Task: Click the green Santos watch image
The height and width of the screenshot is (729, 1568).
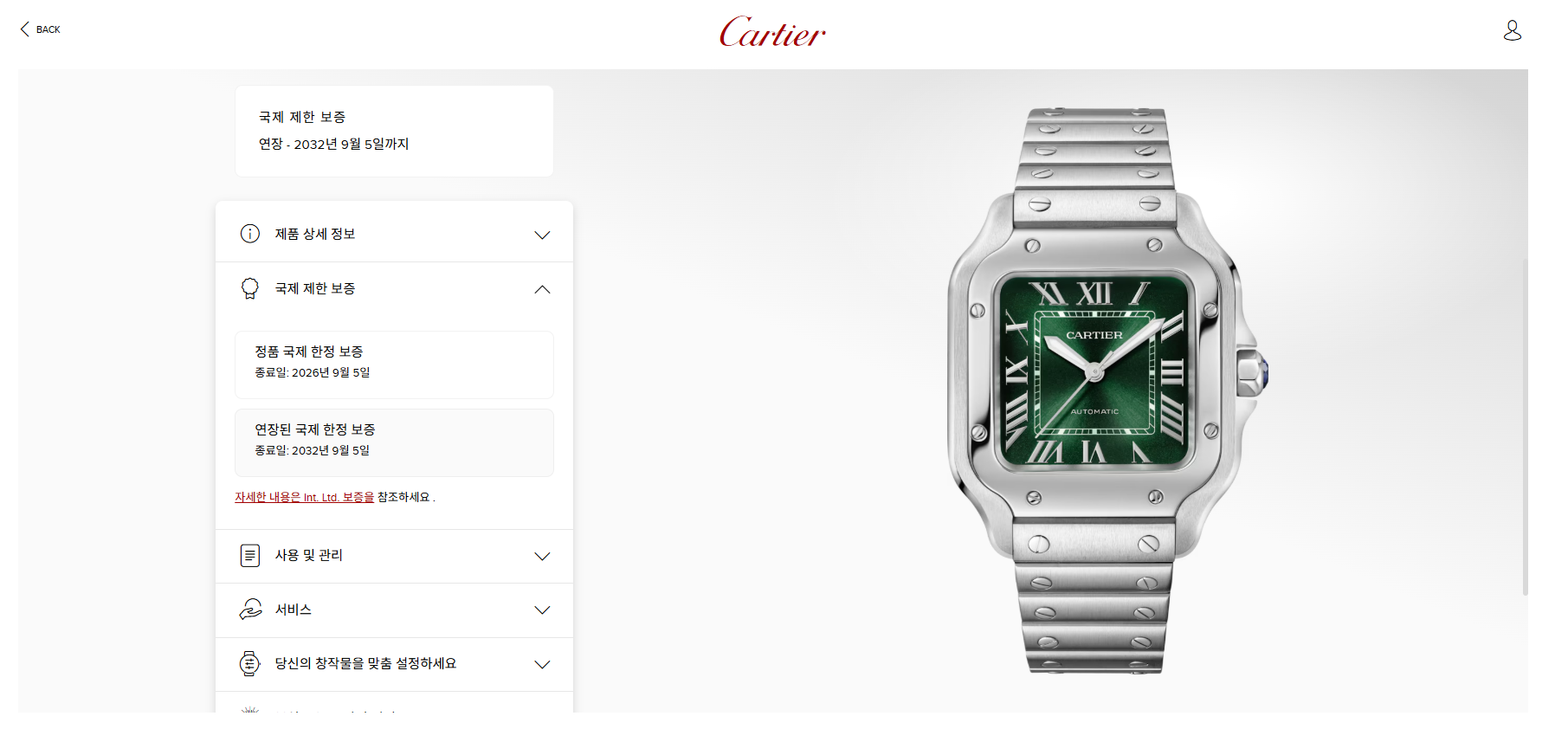Action: click(1107, 390)
